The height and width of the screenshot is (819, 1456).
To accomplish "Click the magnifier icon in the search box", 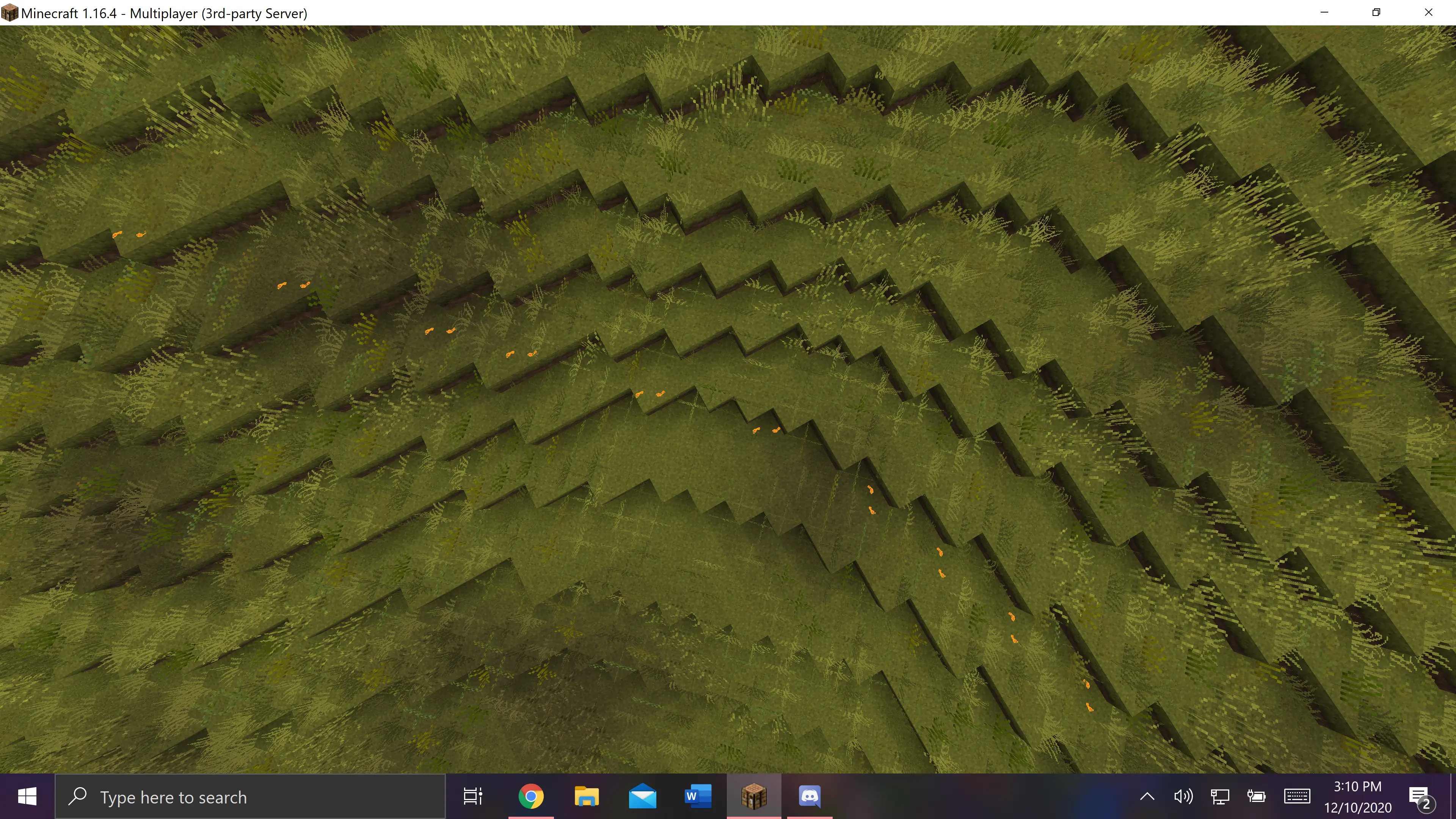I will click(77, 796).
